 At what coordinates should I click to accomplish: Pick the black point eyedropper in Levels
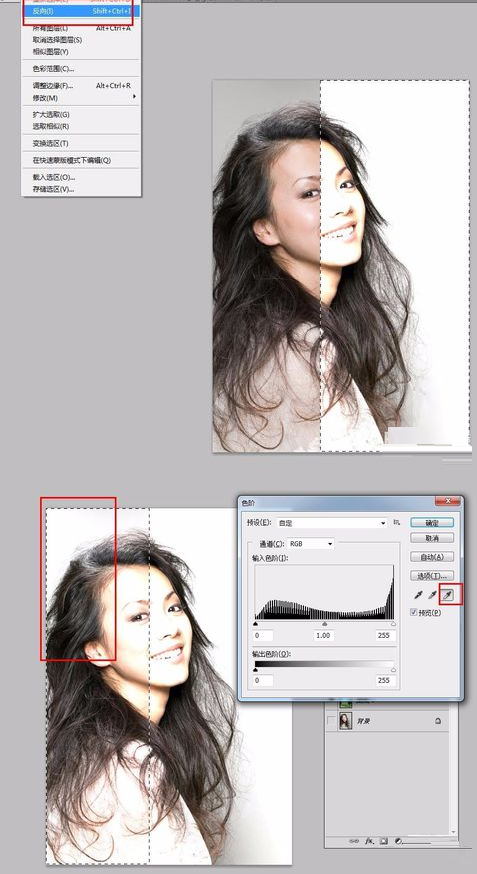pyautogui.click(x=418, y=595)
